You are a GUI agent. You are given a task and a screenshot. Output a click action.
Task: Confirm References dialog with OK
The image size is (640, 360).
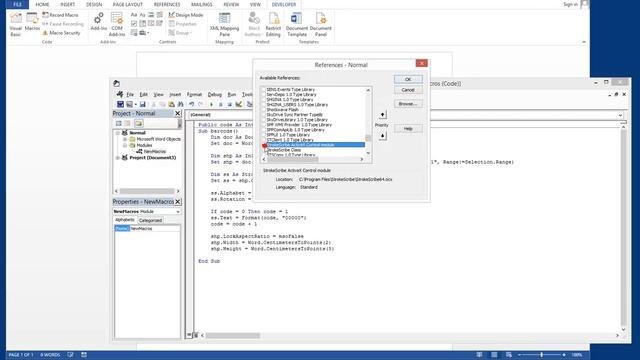click(x=408, y=79)
